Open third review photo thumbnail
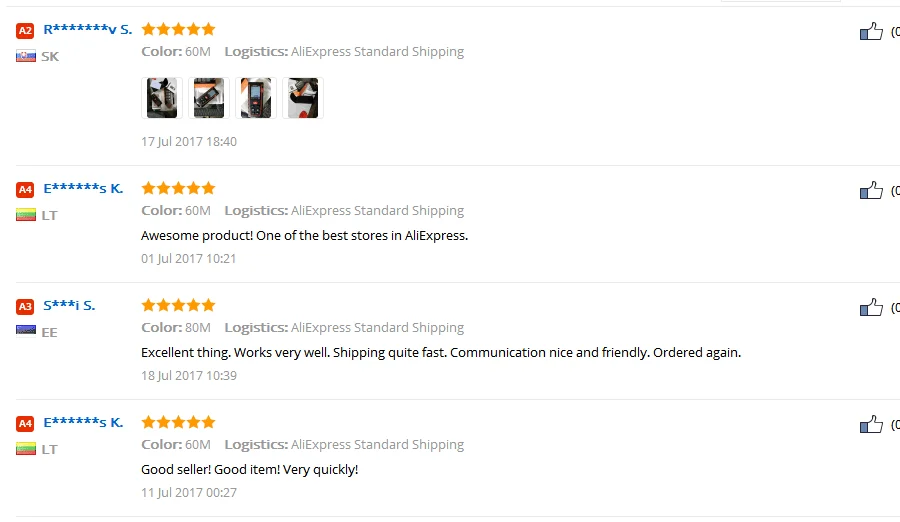Screen dimensions: 900x522 click(x=256, y=98)
